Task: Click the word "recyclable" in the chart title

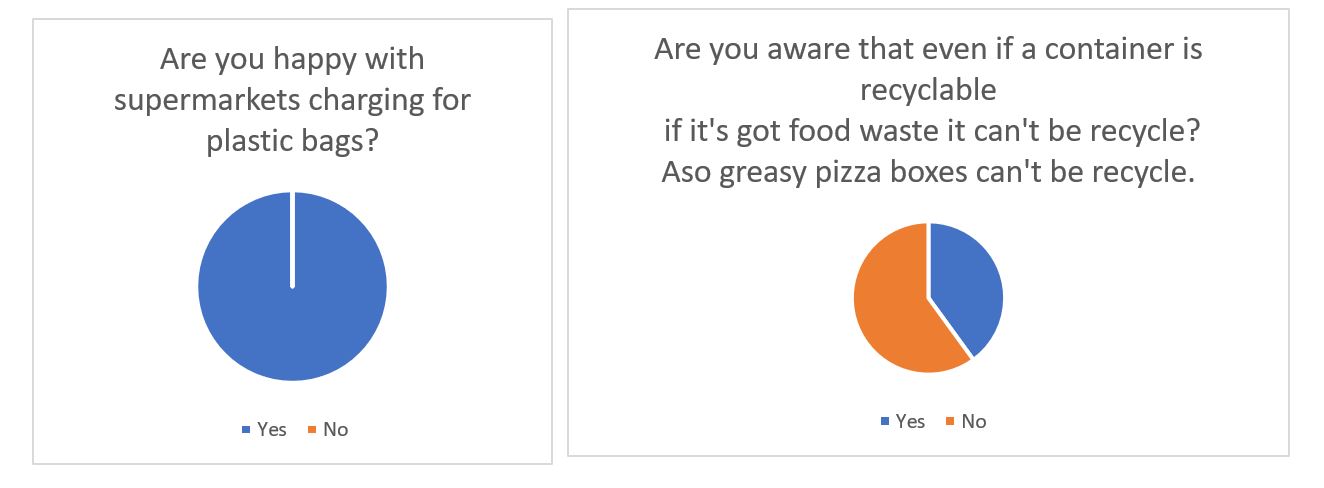Action: pyautogui.click(x=928, y=90)
